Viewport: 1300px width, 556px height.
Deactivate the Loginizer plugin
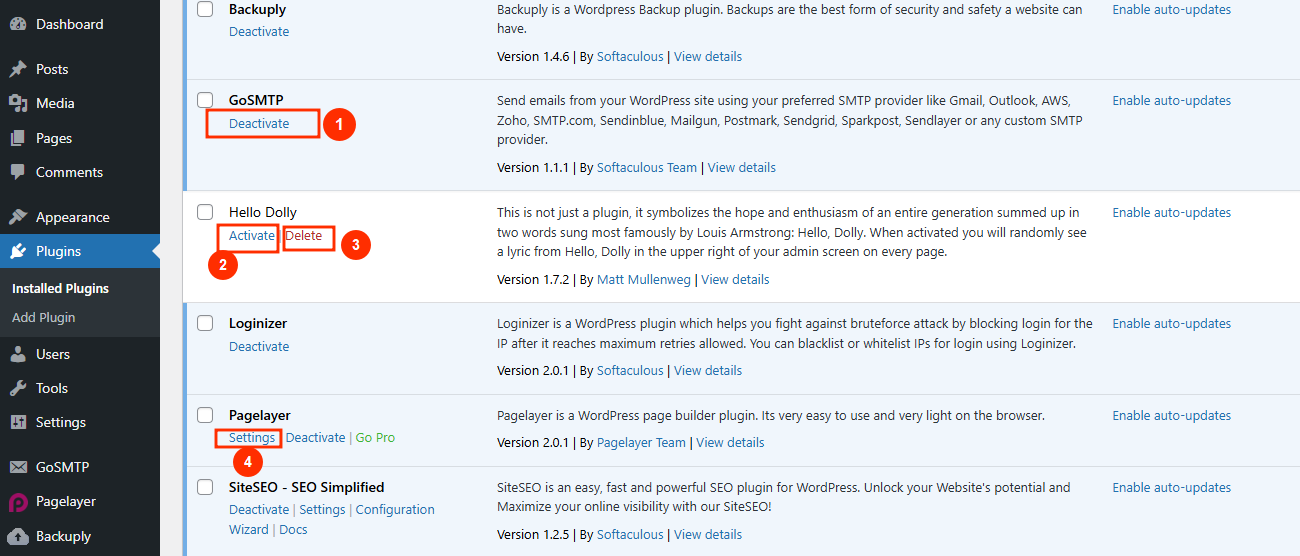[259, 347]
